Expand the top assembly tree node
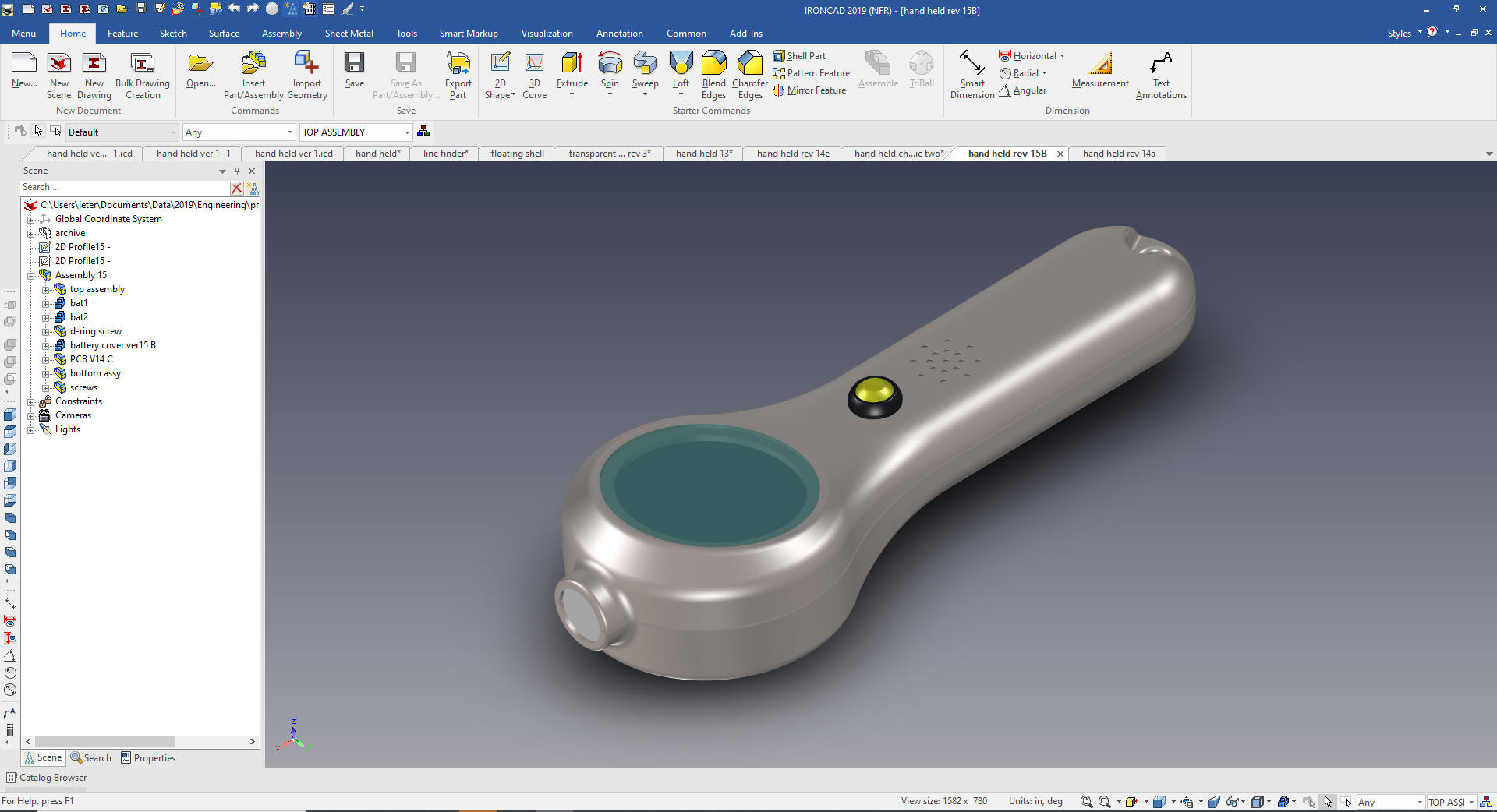Image resolution: width=1497 pixels, height=812 pixels. click(45, 290)
